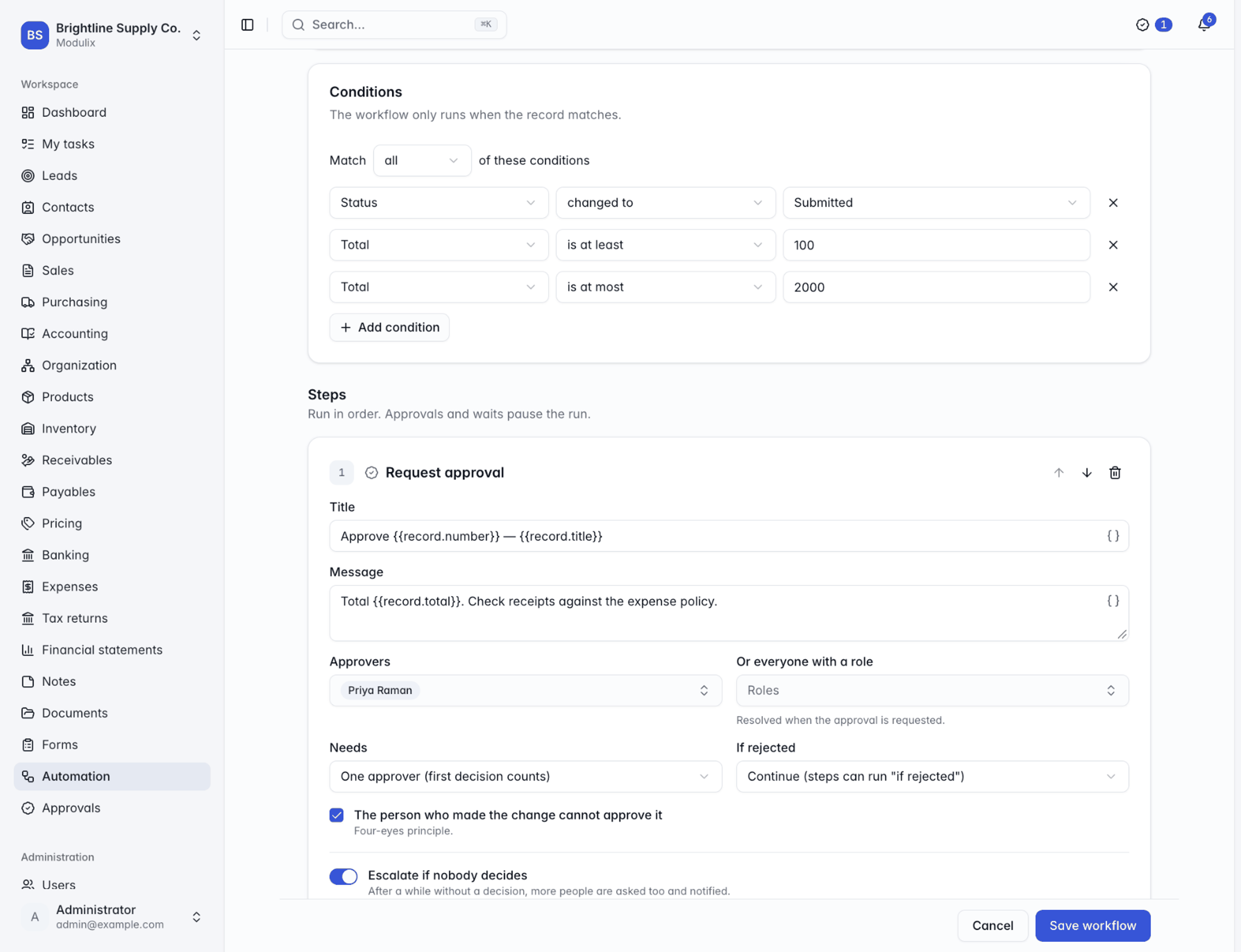1241x952 pixels.
Task: Click Save workflow
Action: pyautogui.click(x=1092, y=926)
